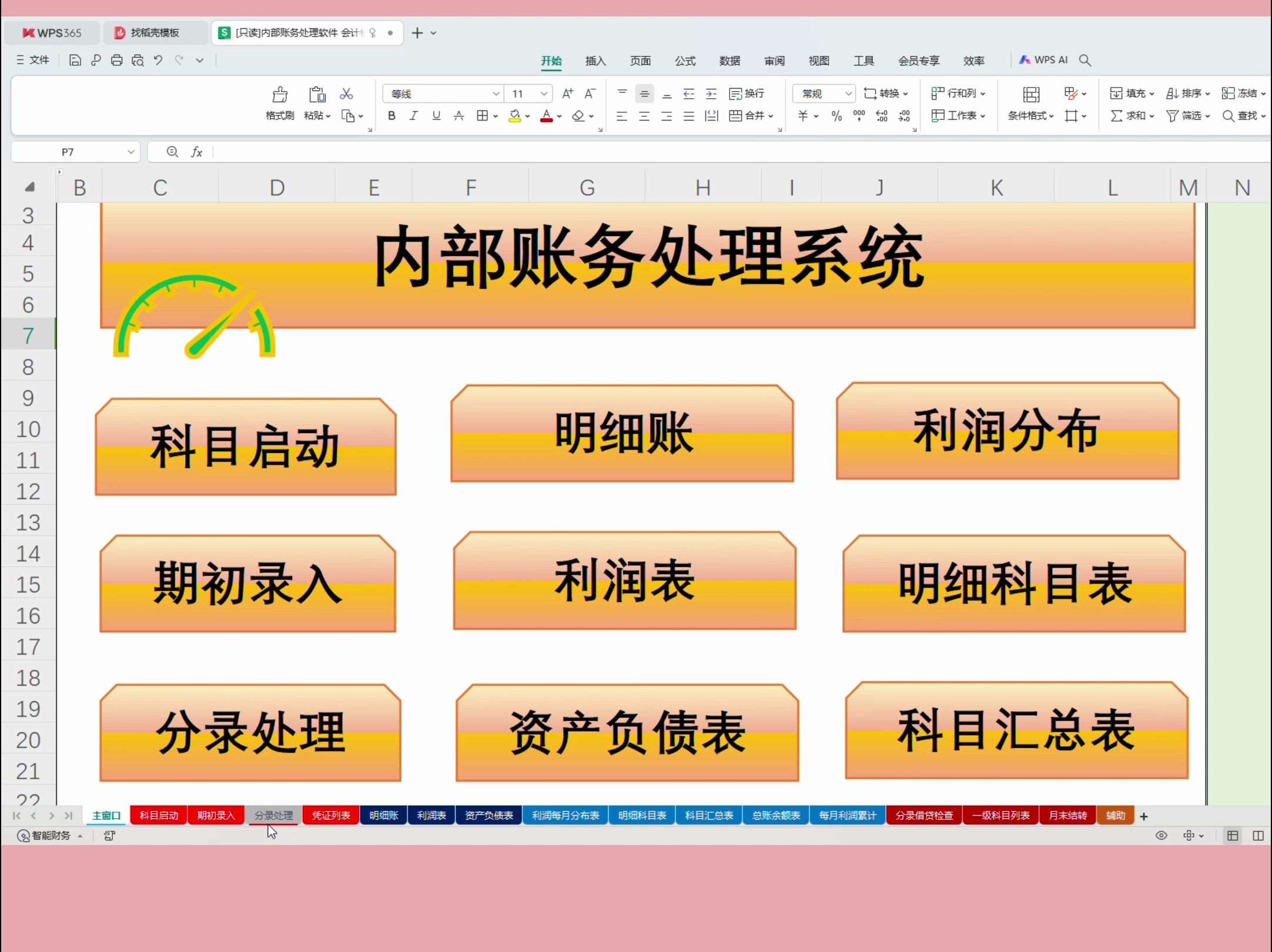Open the Worksheet (工作表) dropdown
This screenshot has height=952, width=1272.
coord(958,116)
